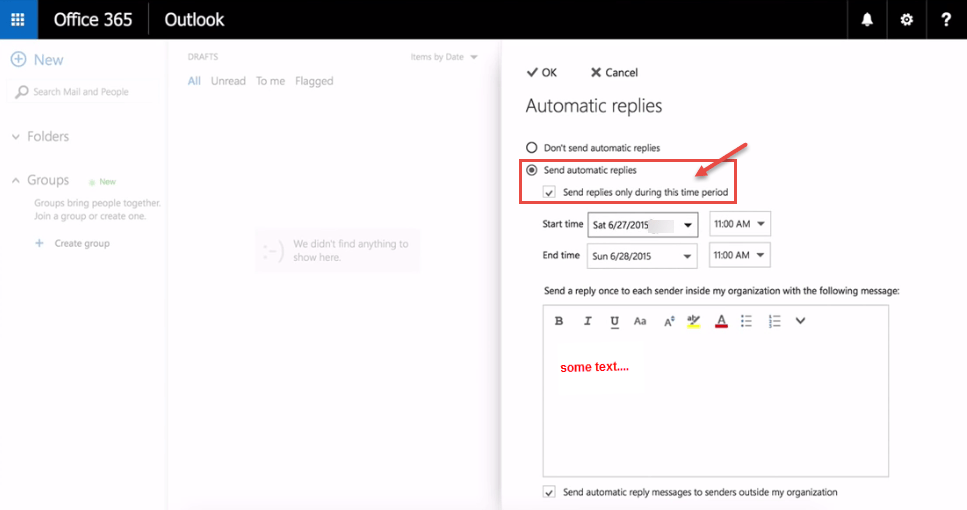Toggle bold formatting in reply editor
The image size is (967, 510).
coord(559,321)
